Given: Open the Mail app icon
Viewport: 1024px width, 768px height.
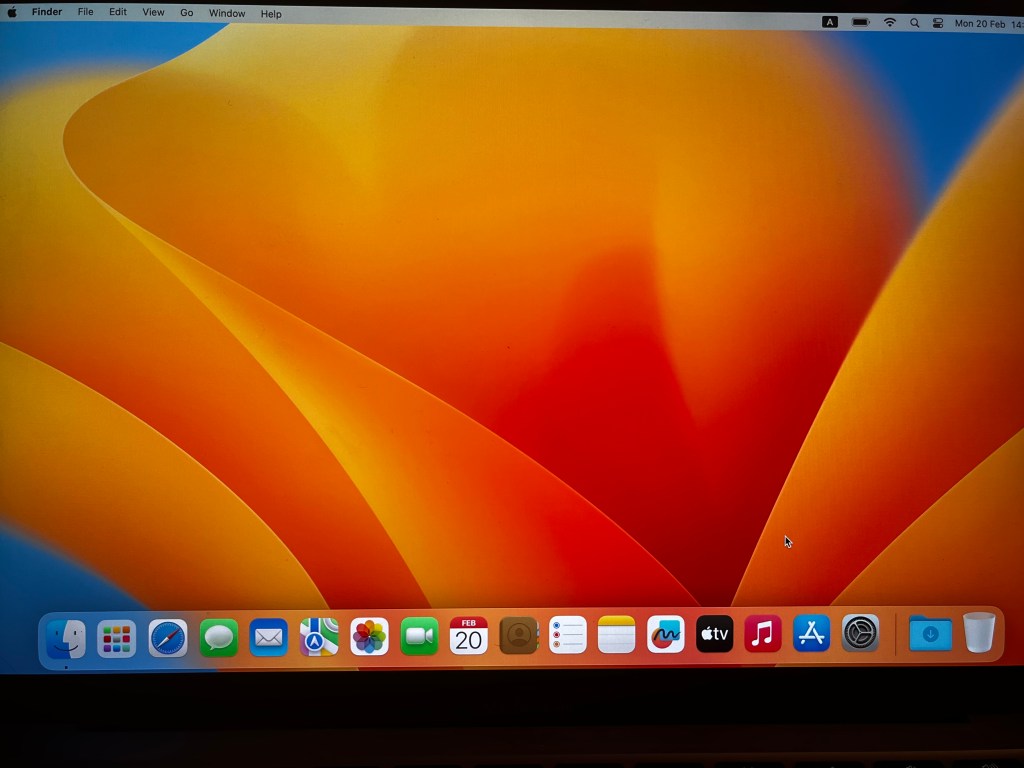Looking at the screenshot, I should coord(269,637).
